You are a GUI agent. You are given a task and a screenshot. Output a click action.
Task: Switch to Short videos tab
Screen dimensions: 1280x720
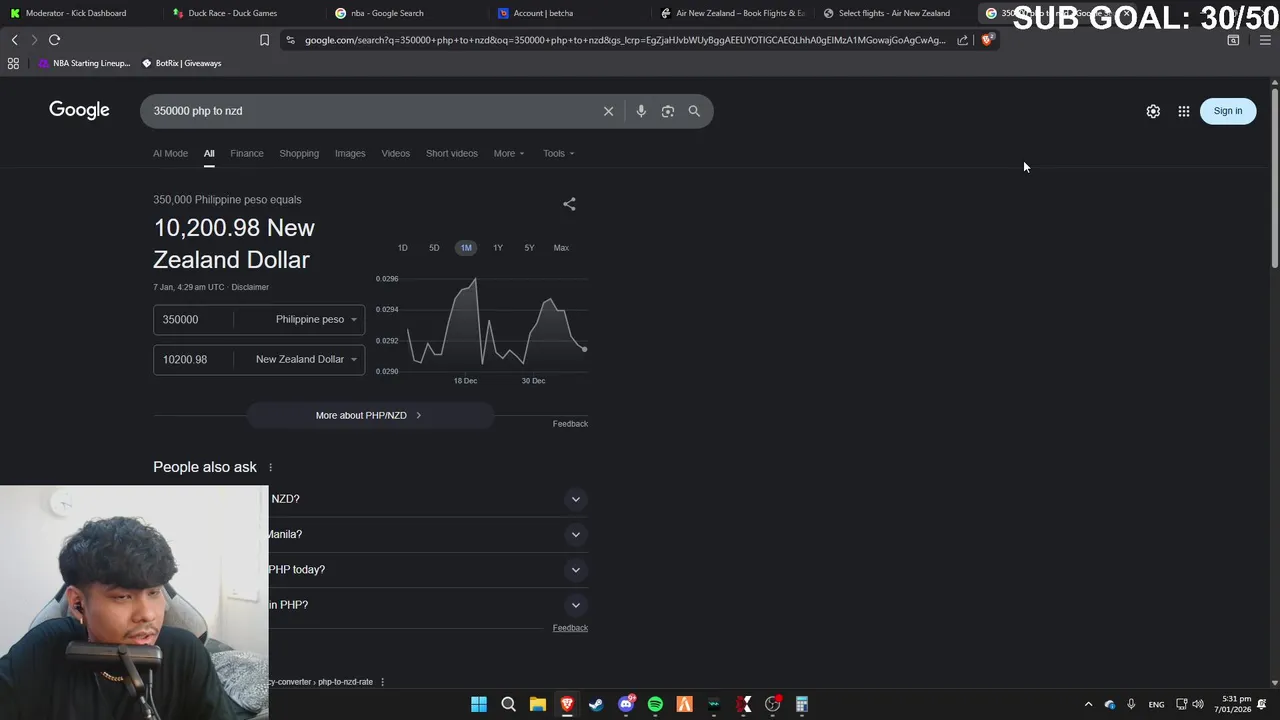[x=452, y=153]
